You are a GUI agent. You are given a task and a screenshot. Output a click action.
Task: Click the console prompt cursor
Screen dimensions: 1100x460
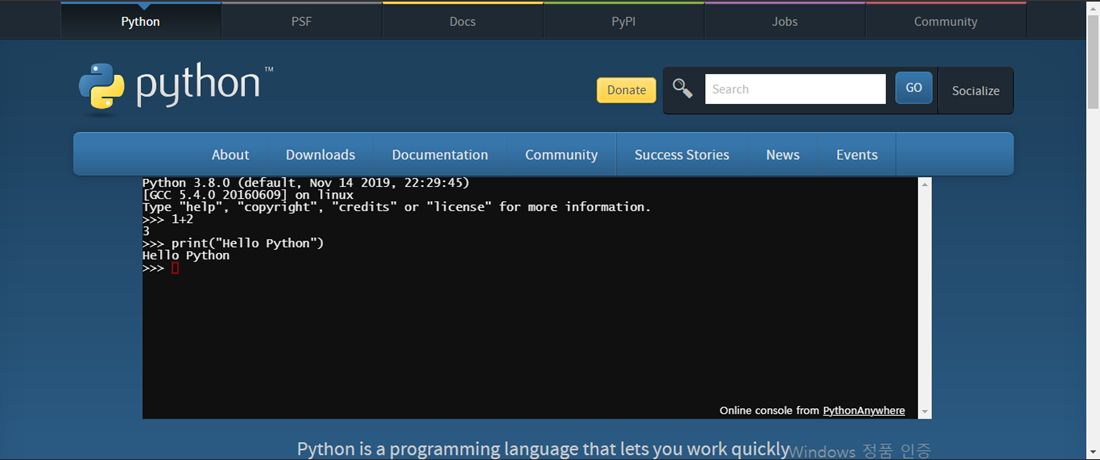(x=175, y=268)
